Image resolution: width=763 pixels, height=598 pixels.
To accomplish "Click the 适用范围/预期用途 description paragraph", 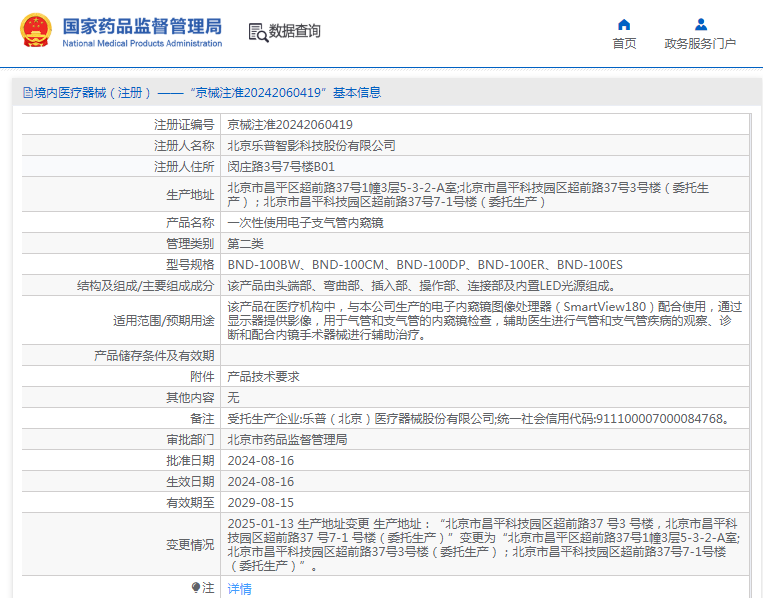I will click(485, 320).
